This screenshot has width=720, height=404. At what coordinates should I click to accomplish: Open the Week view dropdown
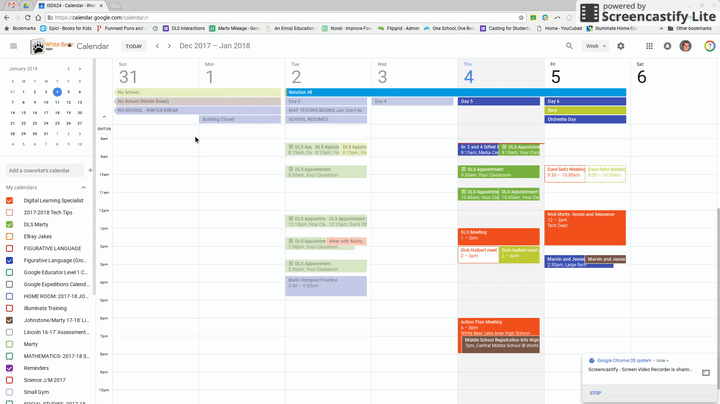pyautogui.click(x=595, y=46)
